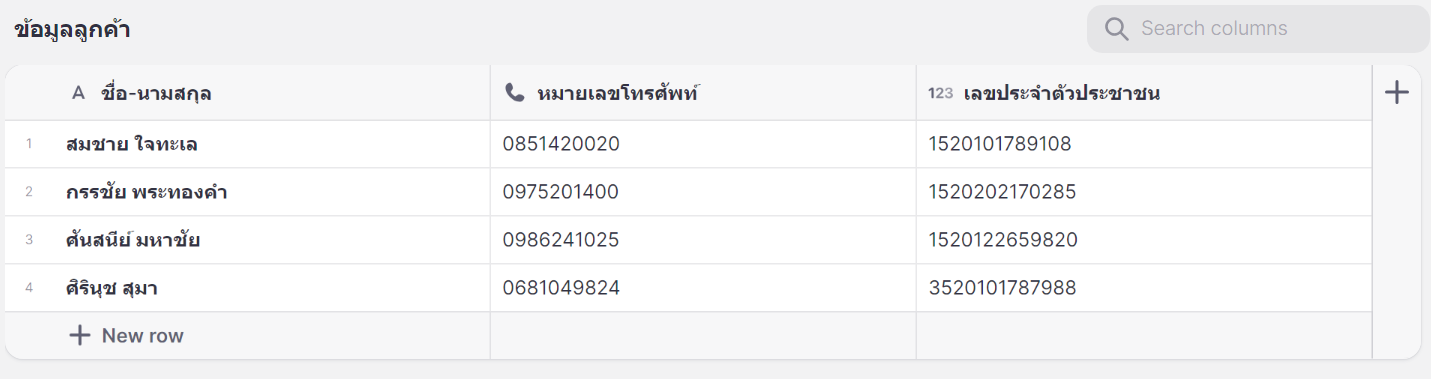Select row number 1

pyautogui.click(x=29, y=144)
